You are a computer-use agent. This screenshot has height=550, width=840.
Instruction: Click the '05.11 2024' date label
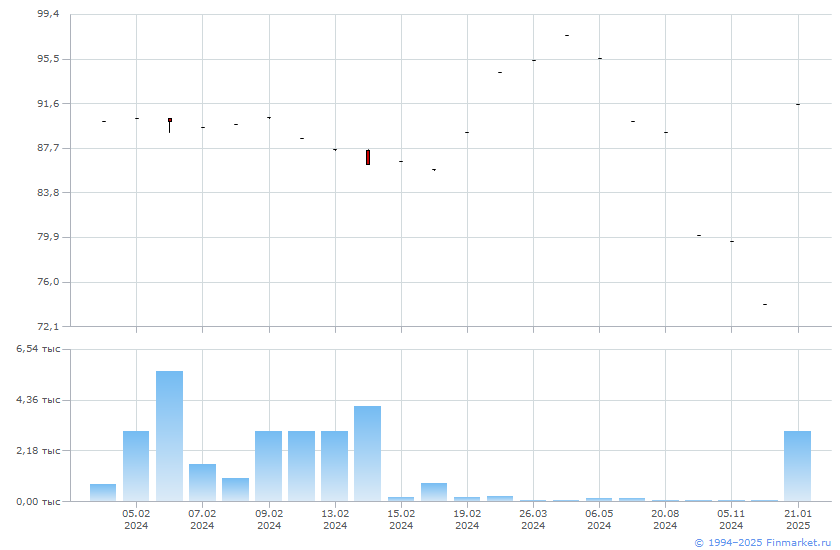pyautogui.click(x=731, y=519)
